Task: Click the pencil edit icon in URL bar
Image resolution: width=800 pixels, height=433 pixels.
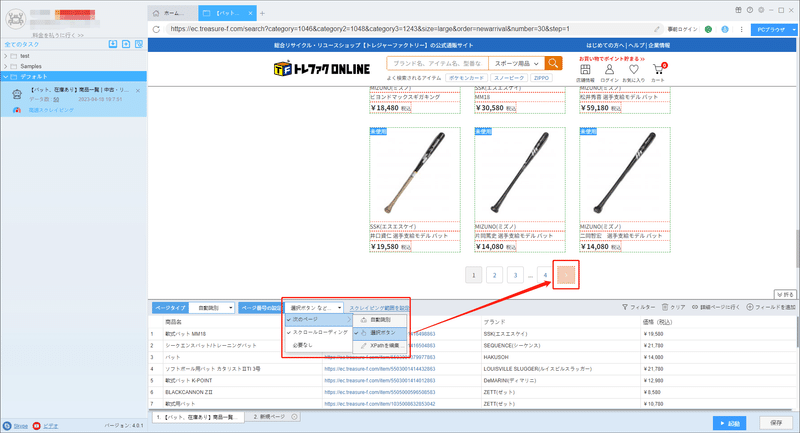Action: point(657,29)
